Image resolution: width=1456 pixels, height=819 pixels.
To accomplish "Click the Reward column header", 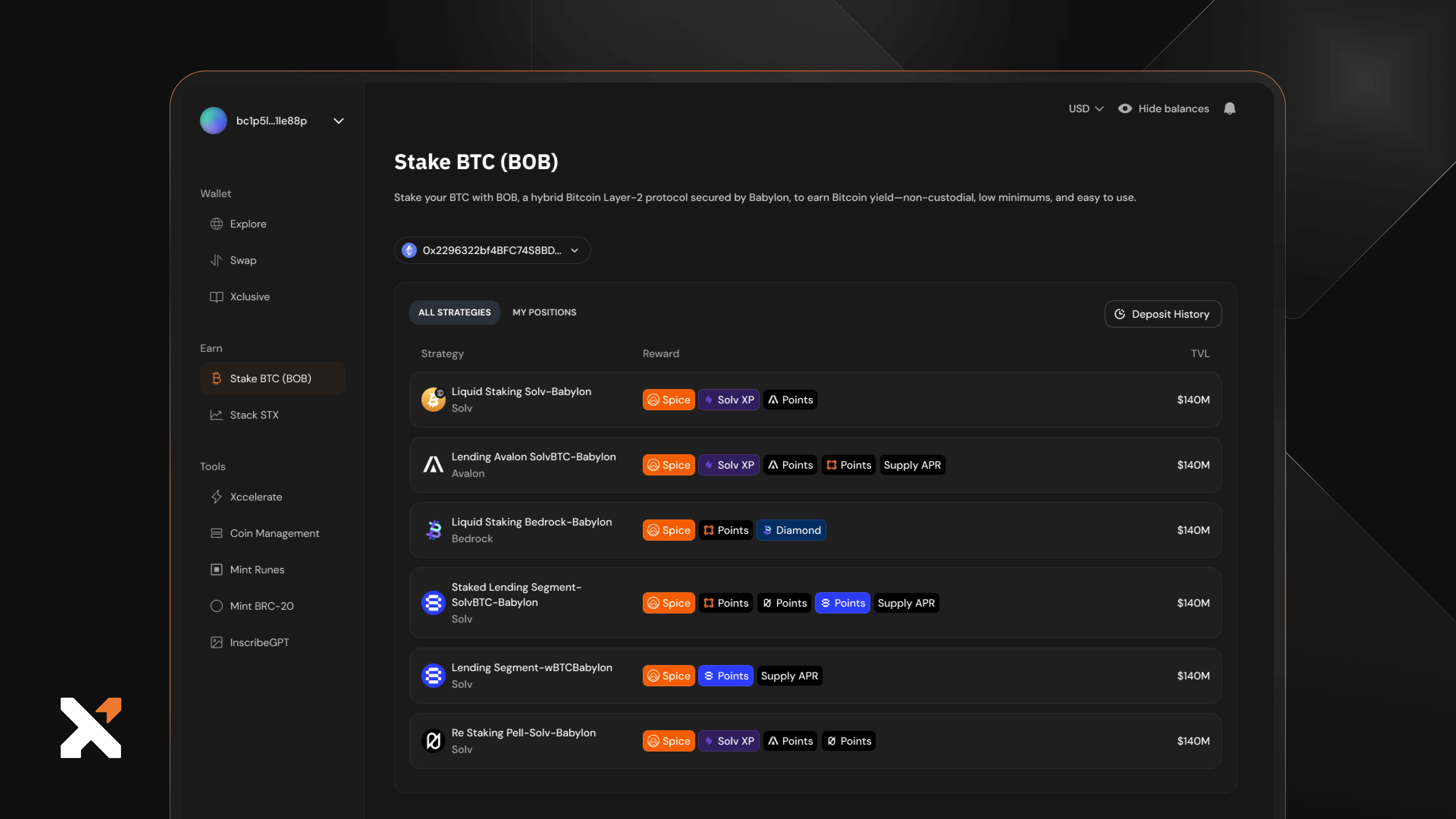I will pyautogui.click(x=661, y=354).
